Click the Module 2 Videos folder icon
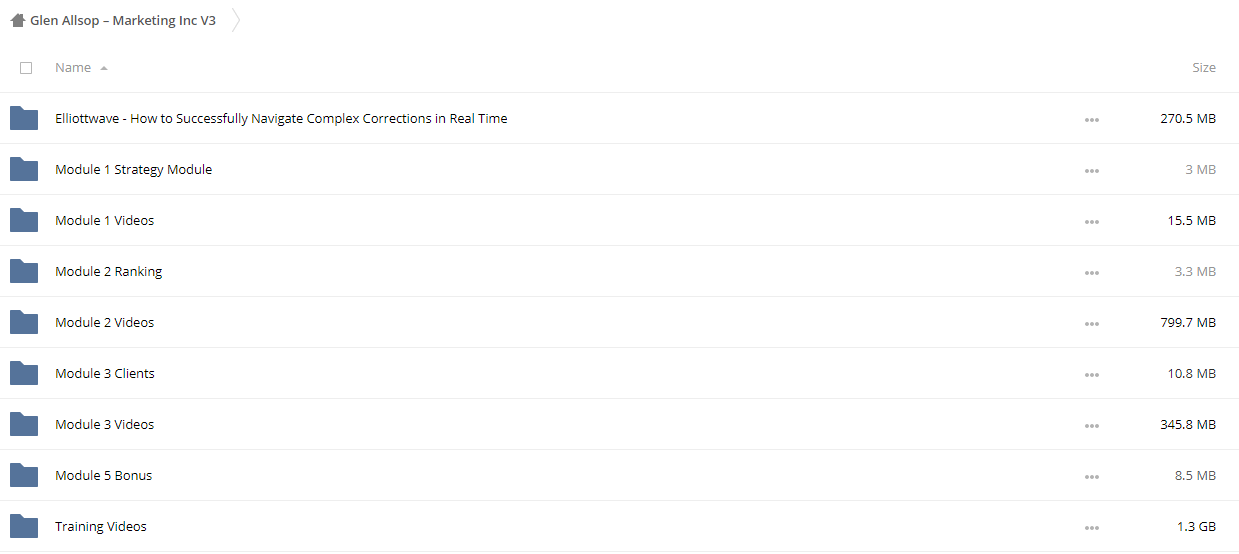The height and width of the screenshot is (554, 1239). pos(24,322)
